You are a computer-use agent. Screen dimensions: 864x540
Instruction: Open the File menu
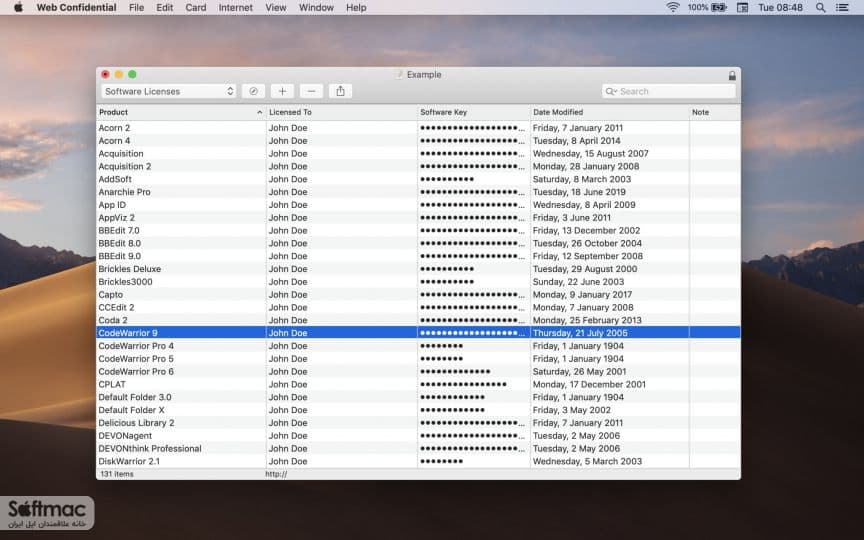coord(136,8)
